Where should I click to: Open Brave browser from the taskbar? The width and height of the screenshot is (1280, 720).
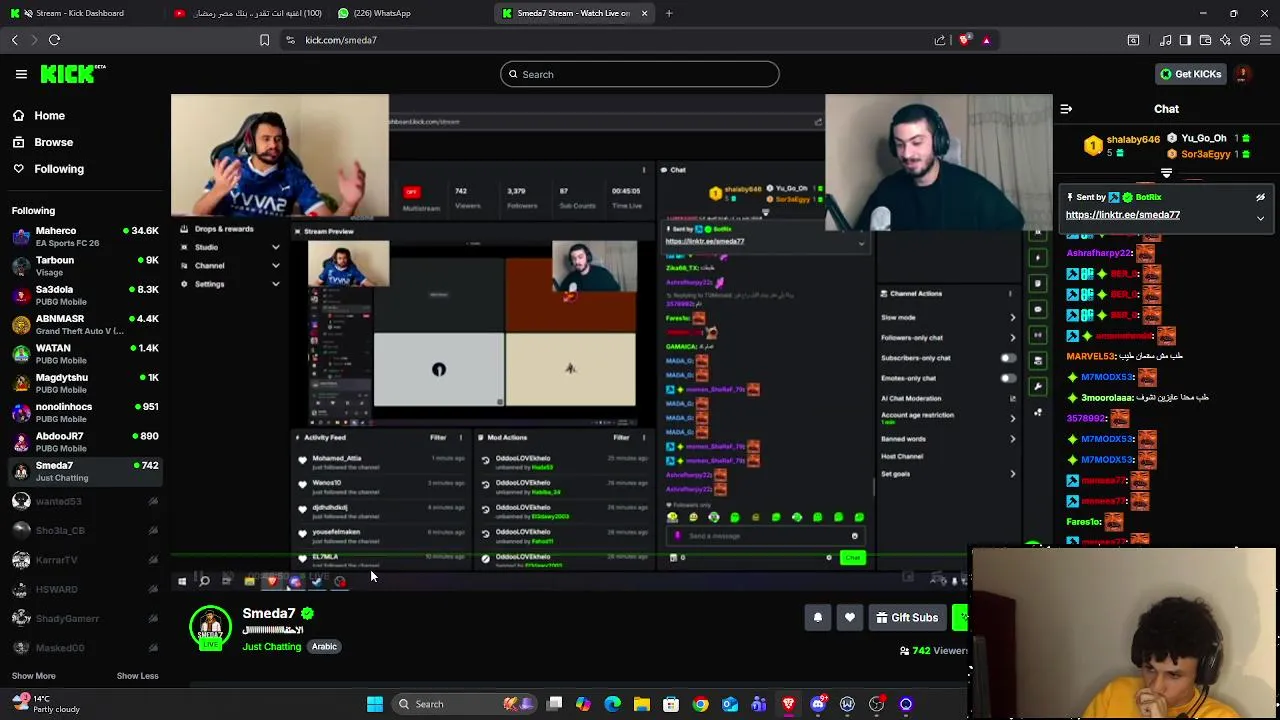789,704
